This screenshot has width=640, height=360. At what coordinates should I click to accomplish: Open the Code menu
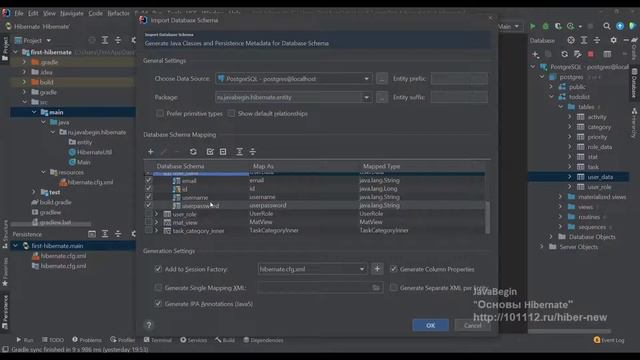coord(96,13)
